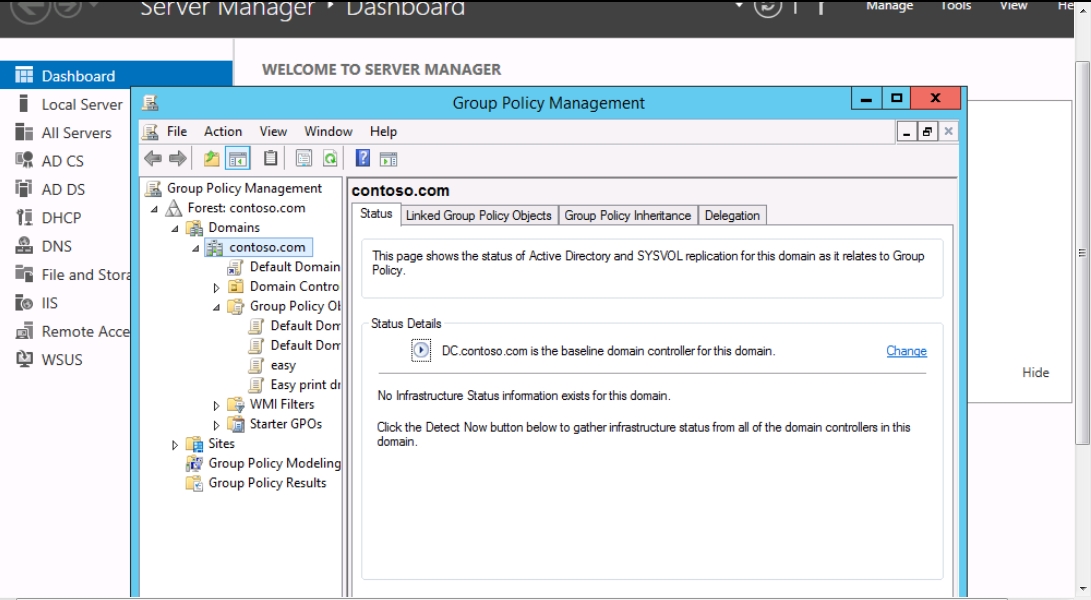Image resolution: width=1091 pixels, height=600 pixels.
Task: Switch to the Status tab
Action: pos(376,214)
